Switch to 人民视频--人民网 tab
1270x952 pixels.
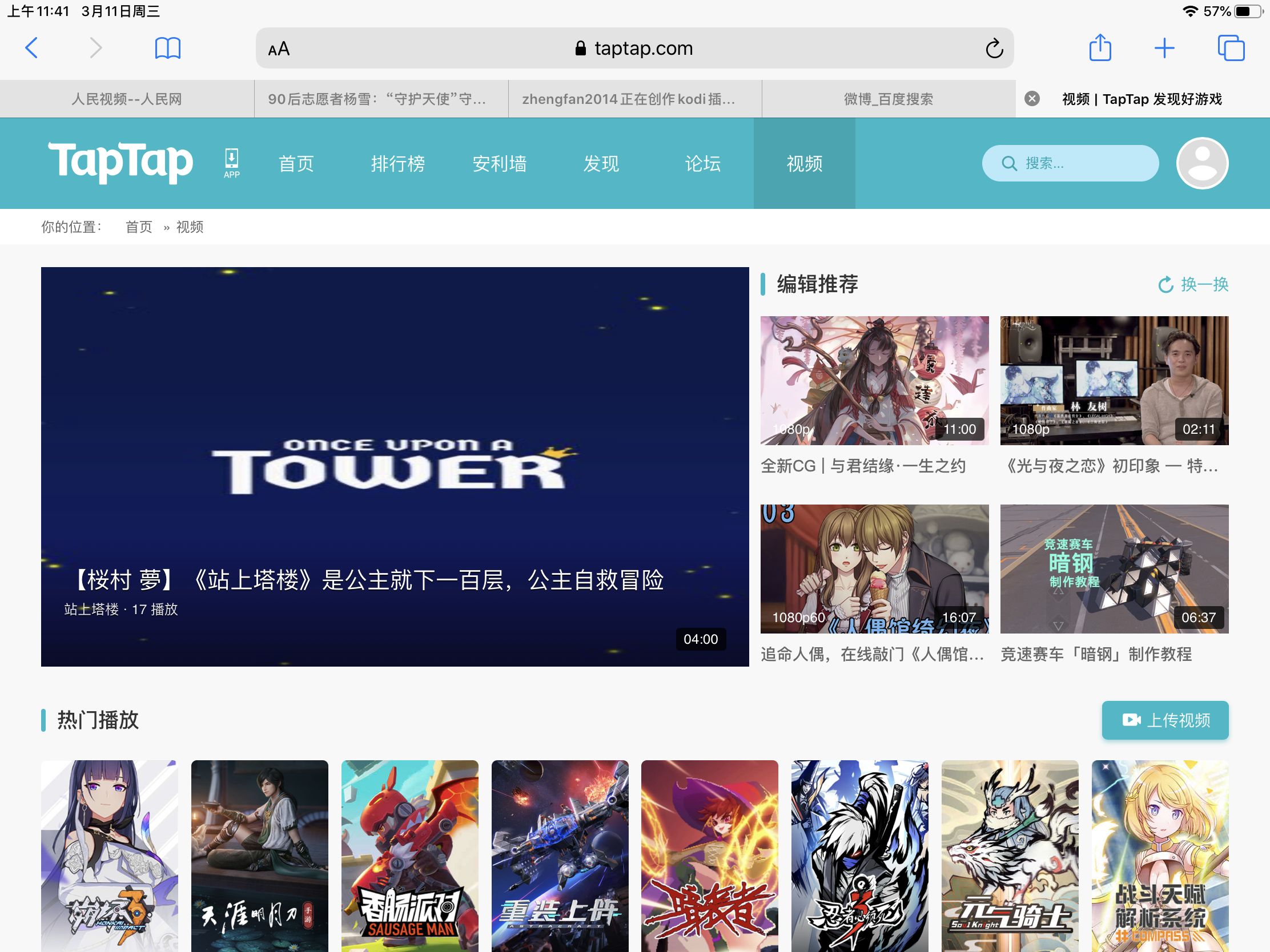coord(127,99)
